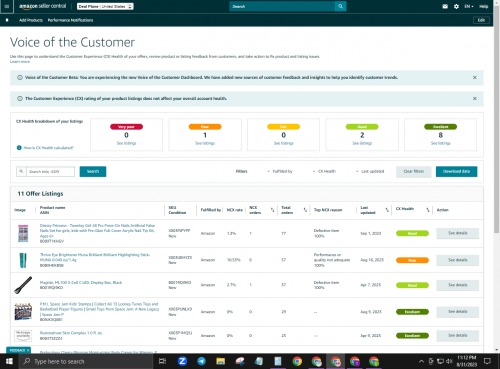Expand the CX Health filter
This screenshot has width=500, height=369.
324,171
